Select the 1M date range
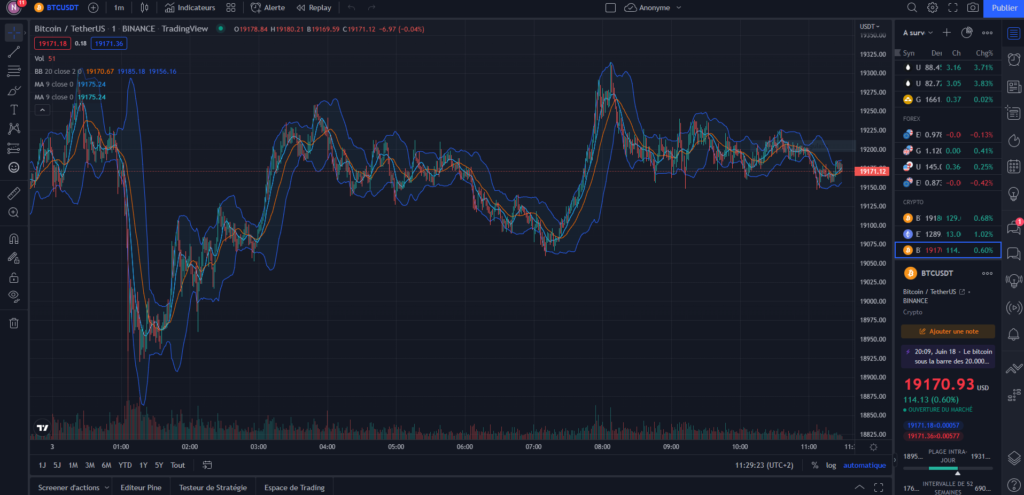The height and width of the screenshot is (495, 1024). 73,465
